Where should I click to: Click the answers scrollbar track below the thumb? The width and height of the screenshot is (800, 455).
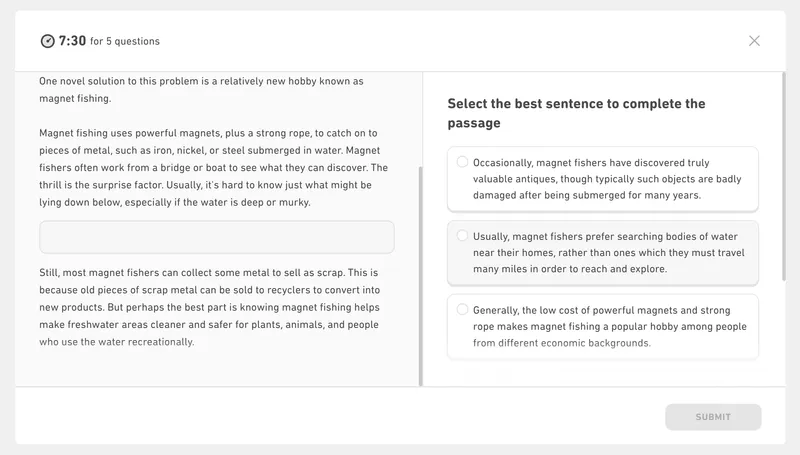pyautogui.click(x=782, y=330)
